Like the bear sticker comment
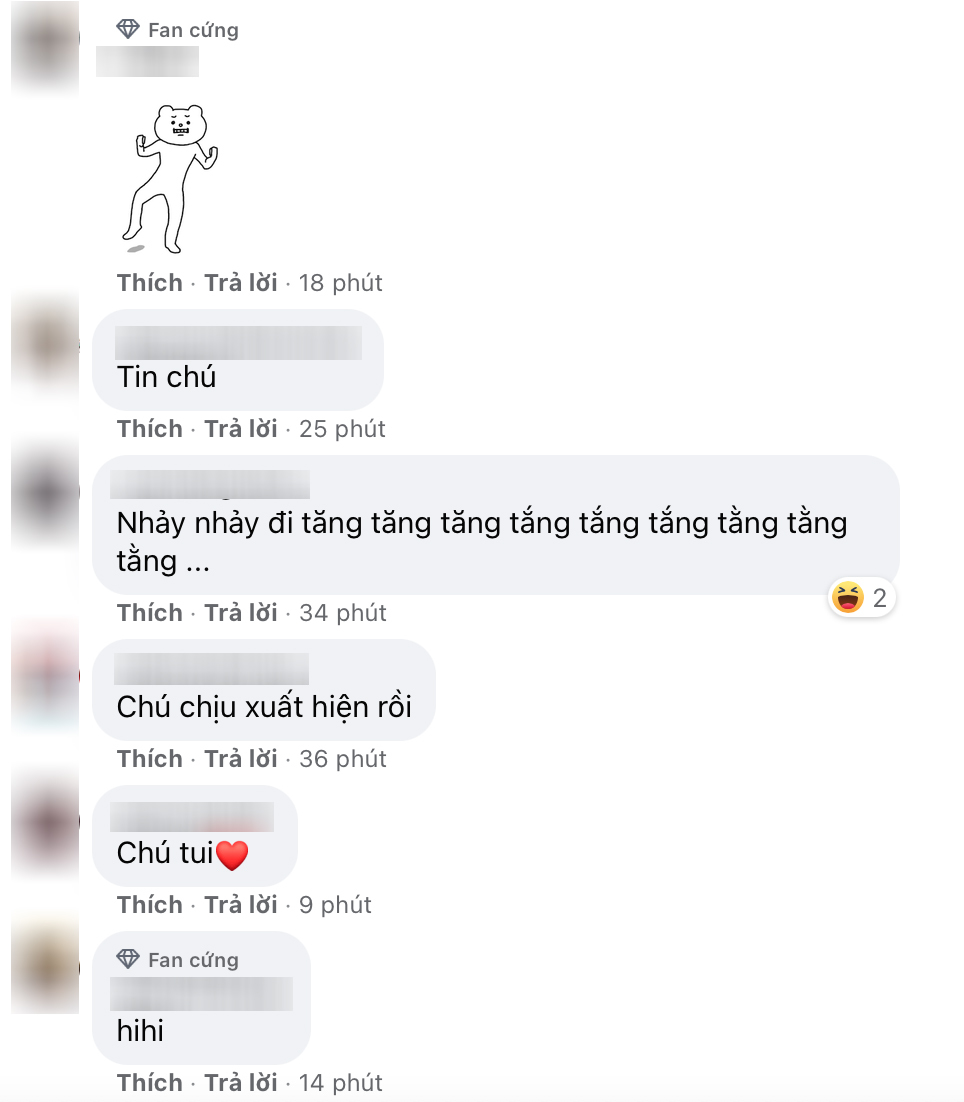 pos(150,283)
